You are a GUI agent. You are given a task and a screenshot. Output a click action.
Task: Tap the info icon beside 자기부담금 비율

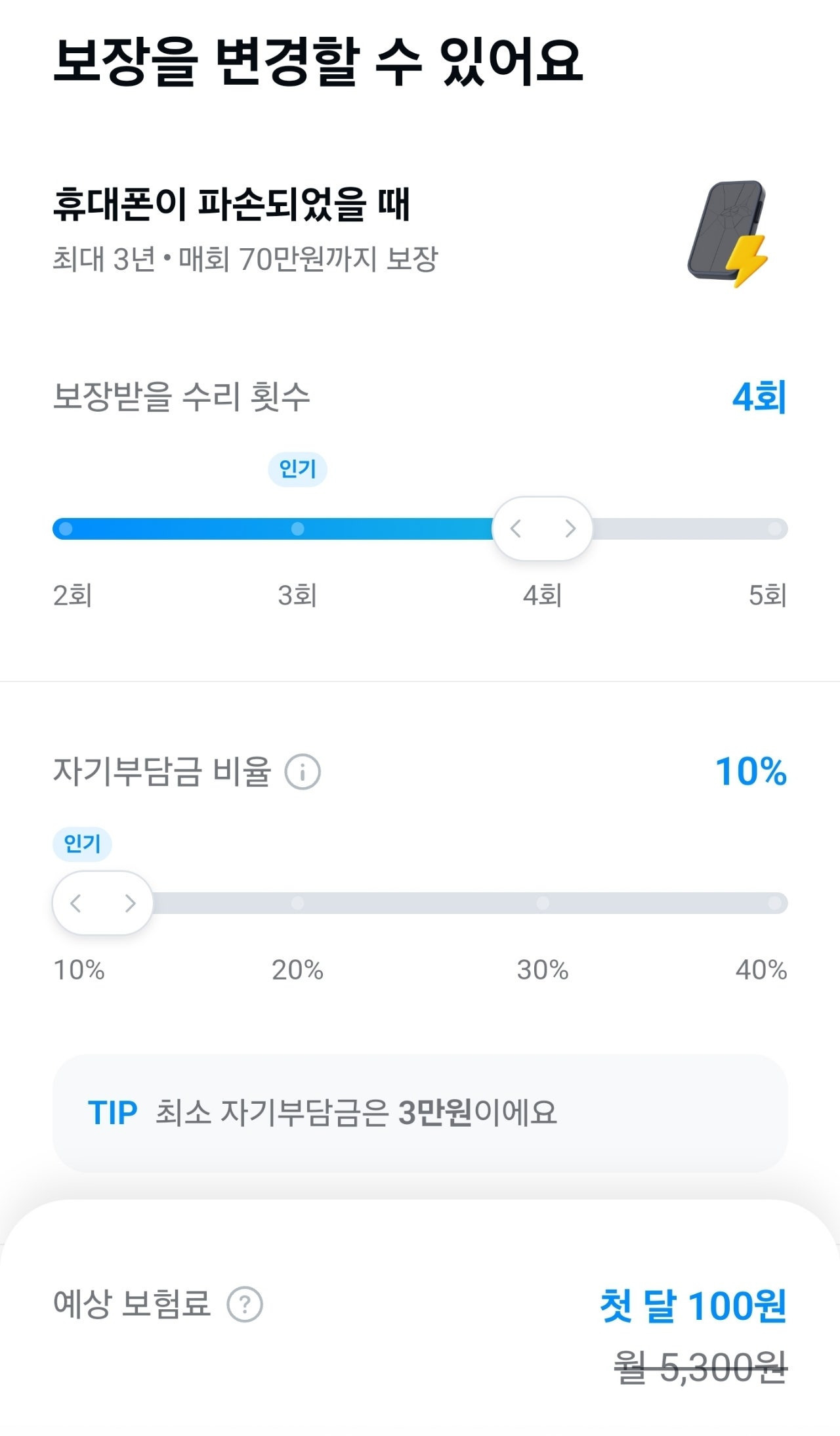pyautogui.click(x=303, y=772)
